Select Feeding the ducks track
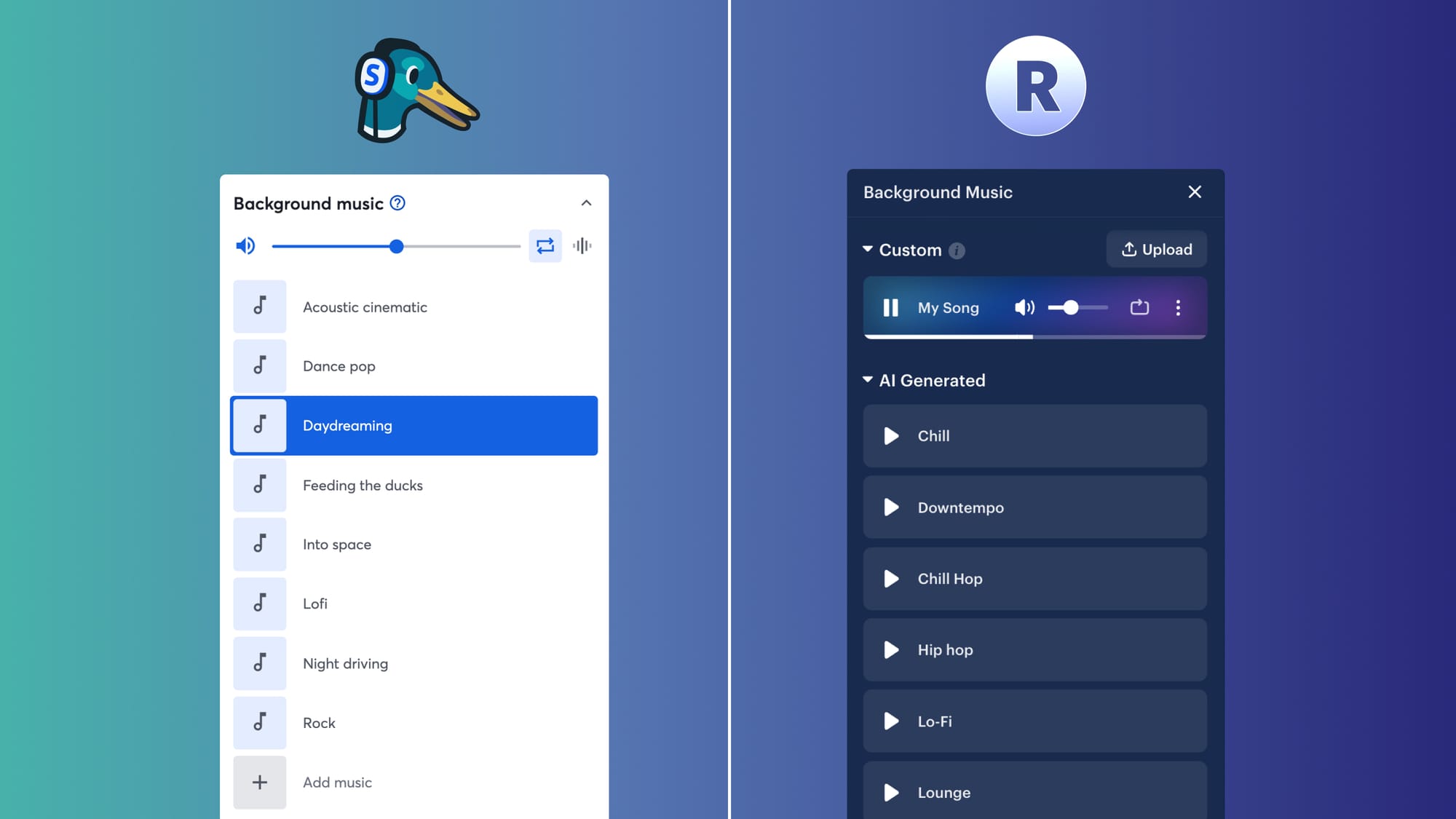Viewport: 1456px width, 819px height. coord(413,485)
